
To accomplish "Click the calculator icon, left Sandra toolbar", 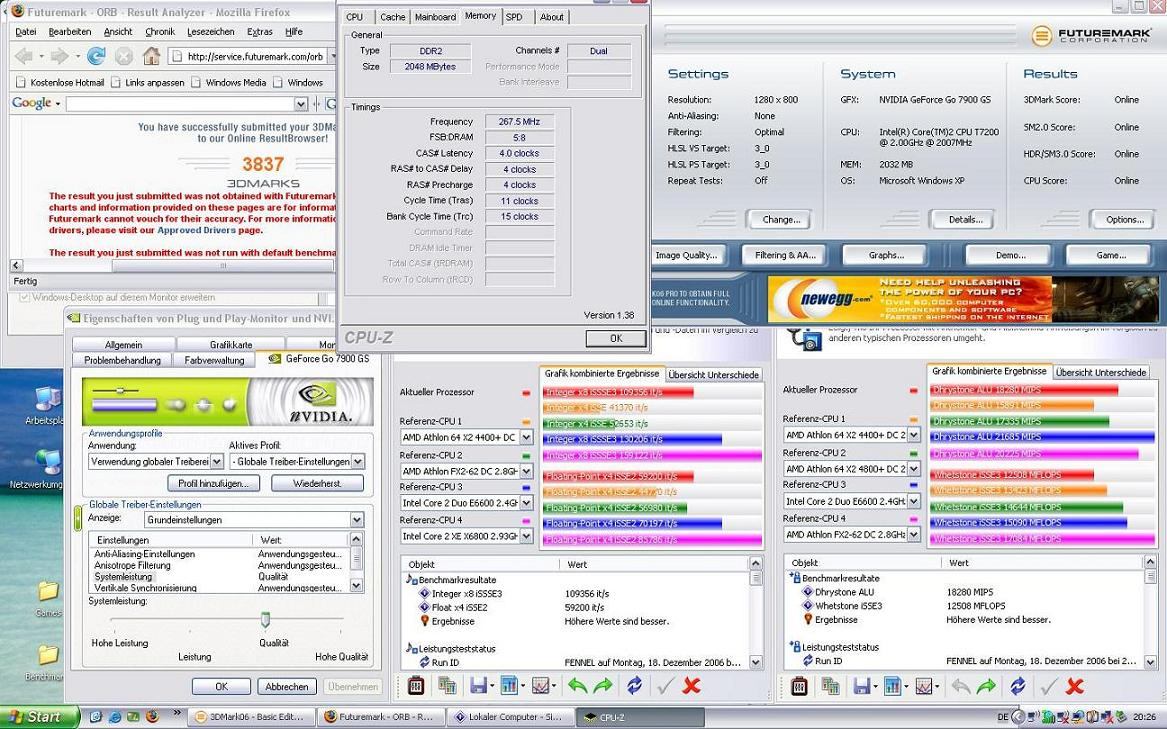I will [416, 685].
